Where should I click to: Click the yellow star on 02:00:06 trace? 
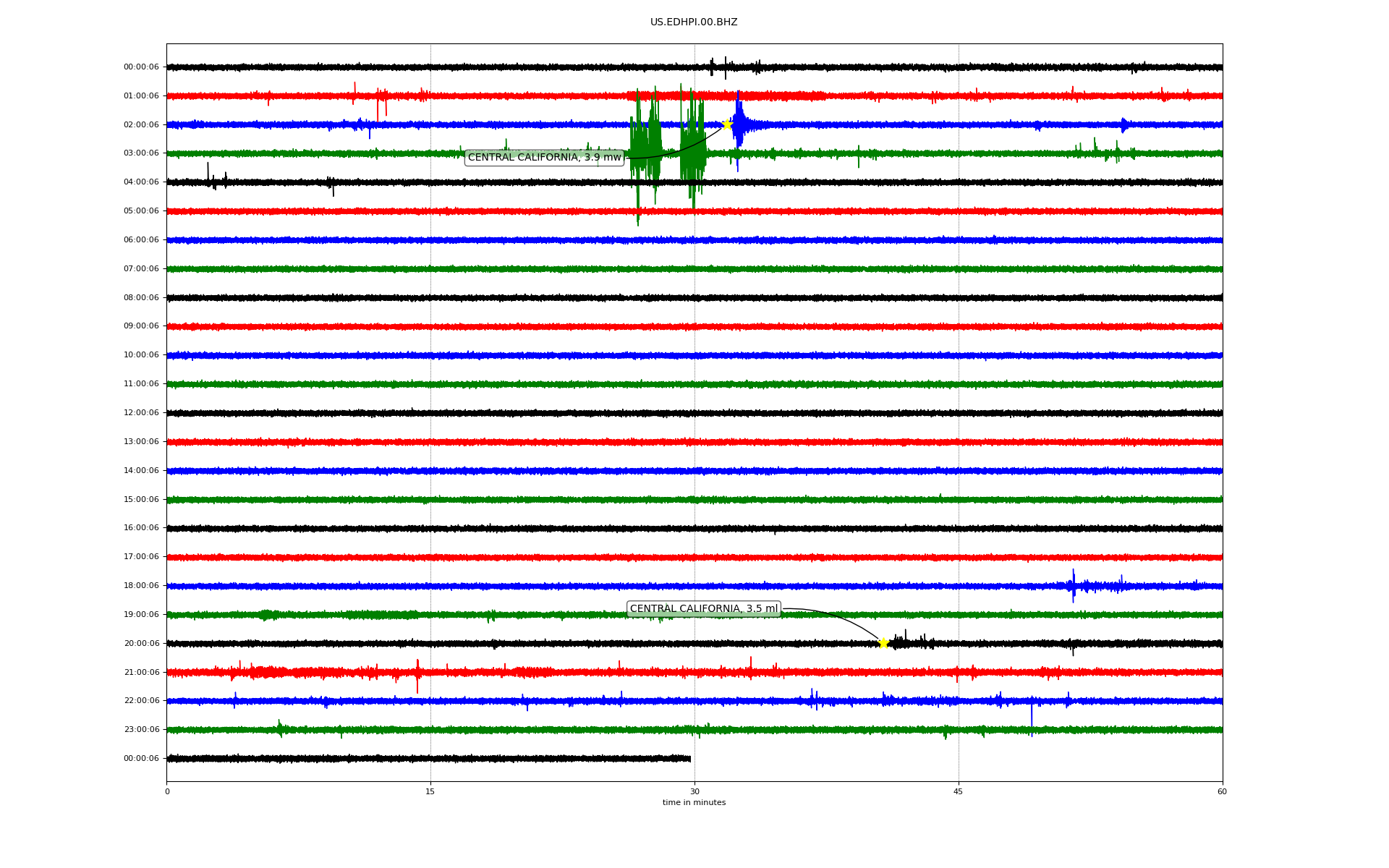click(x=727, y=124)
